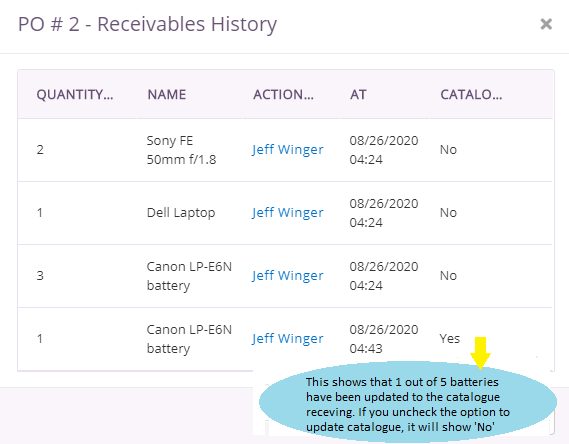Image resolution: width=569 pixels, height=444 pixels.
Task: Open Jeff Winger link in Dell Laptop row
Action: point(288,213)
